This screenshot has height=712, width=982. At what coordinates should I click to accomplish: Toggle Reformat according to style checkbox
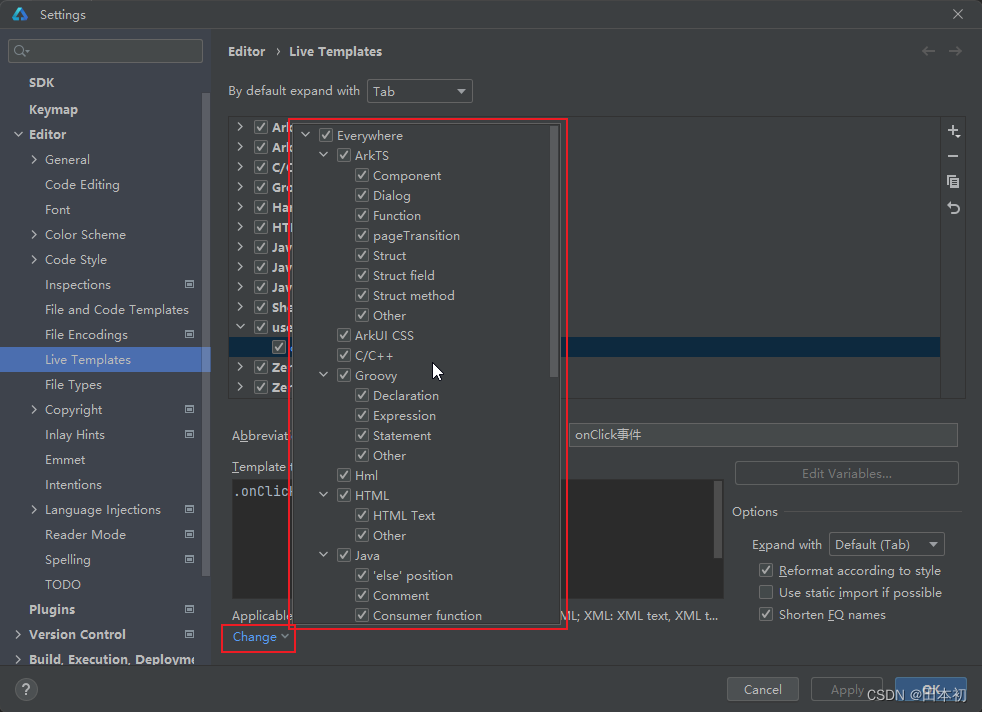766,570
